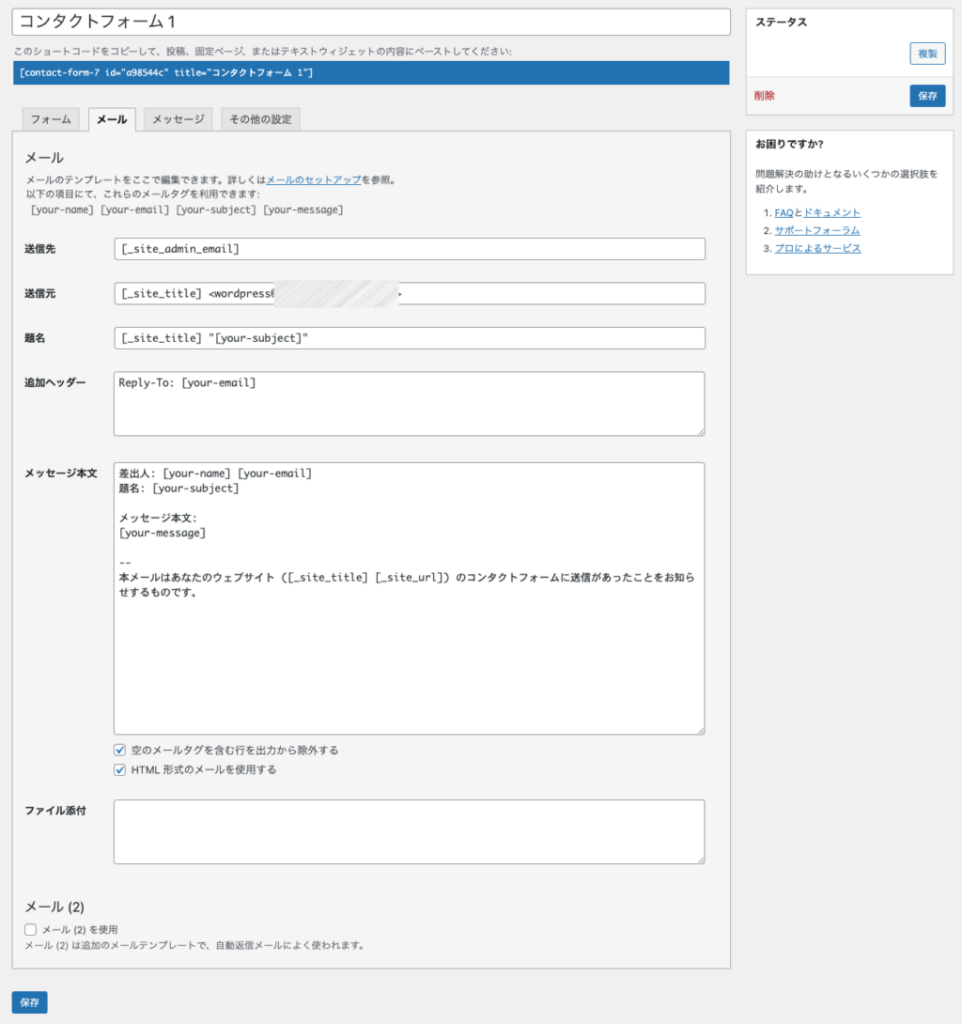Image resolution: width=962 pixels, height=1024 pixels.
Task: Click the 送信先 input field
Action: point(409,249)
